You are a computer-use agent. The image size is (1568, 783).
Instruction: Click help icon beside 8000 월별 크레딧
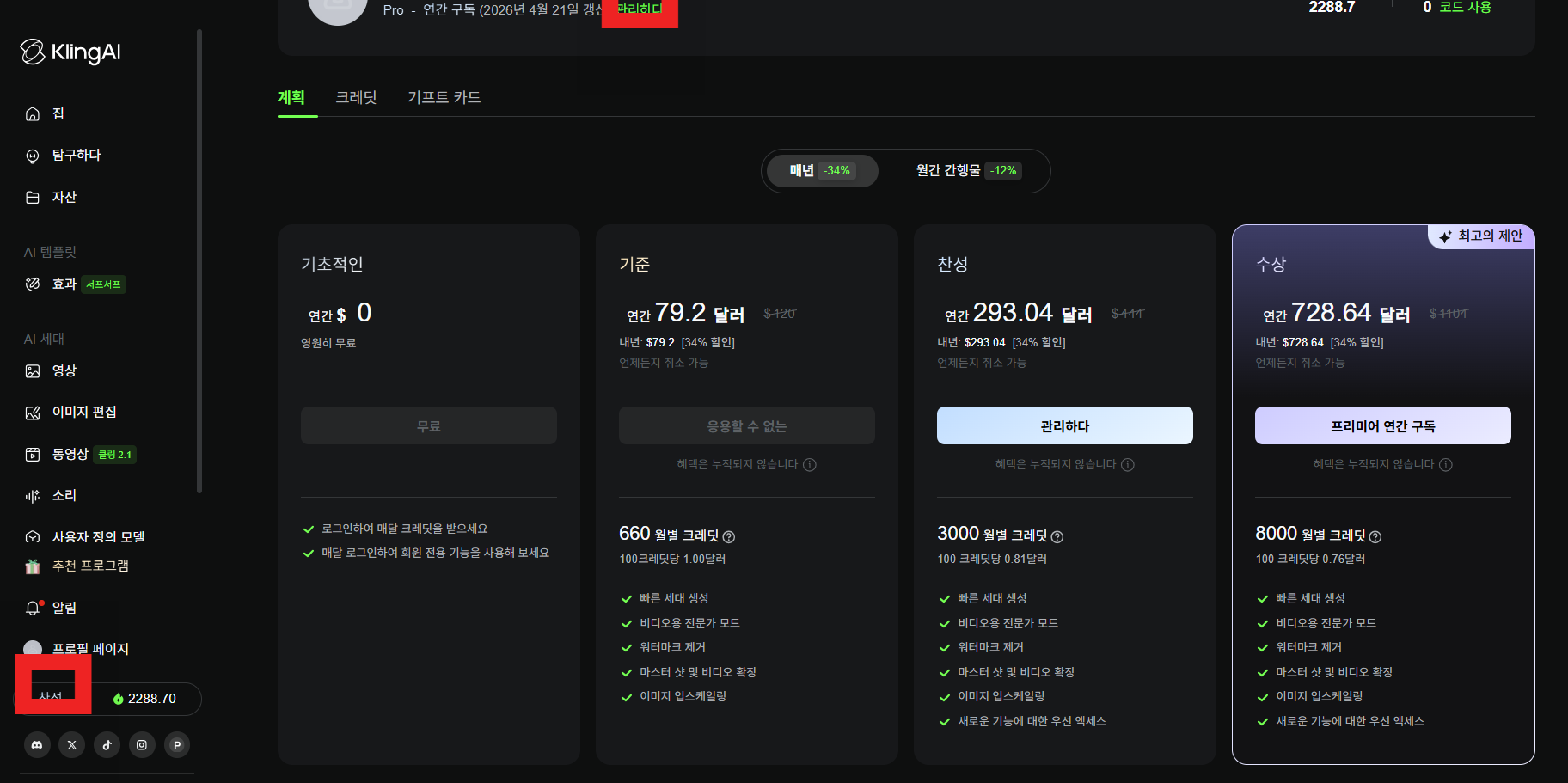[x=1375, y=537]
